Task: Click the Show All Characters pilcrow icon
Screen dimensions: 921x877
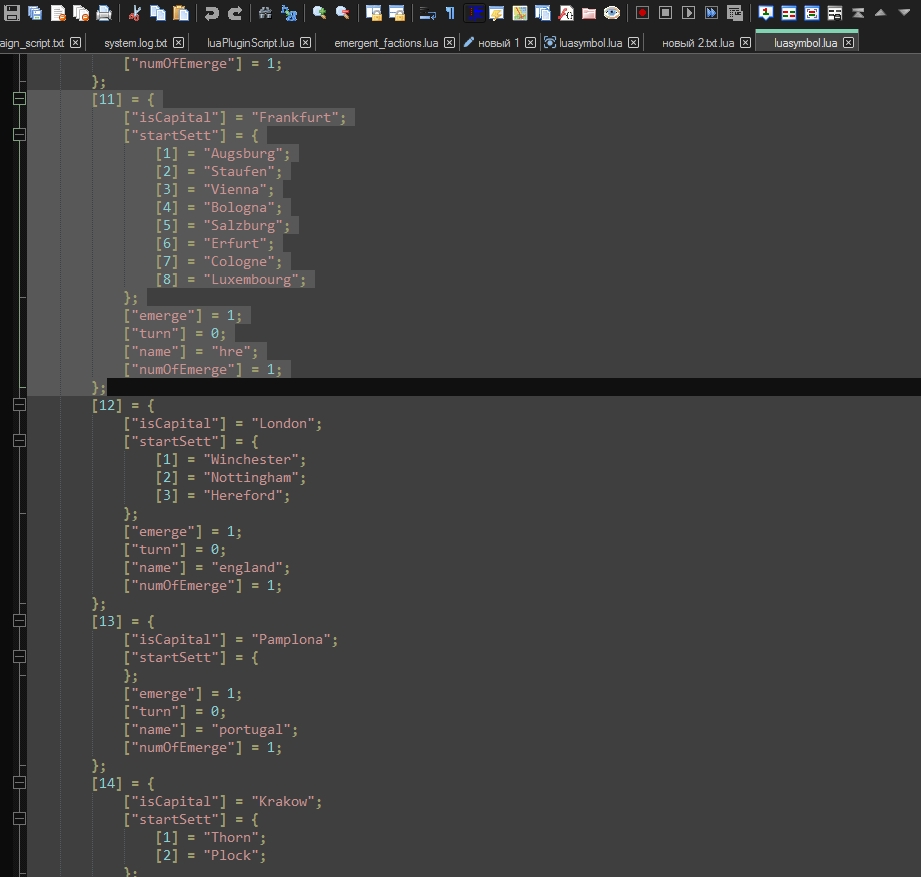Action: [x=449, y=13]
